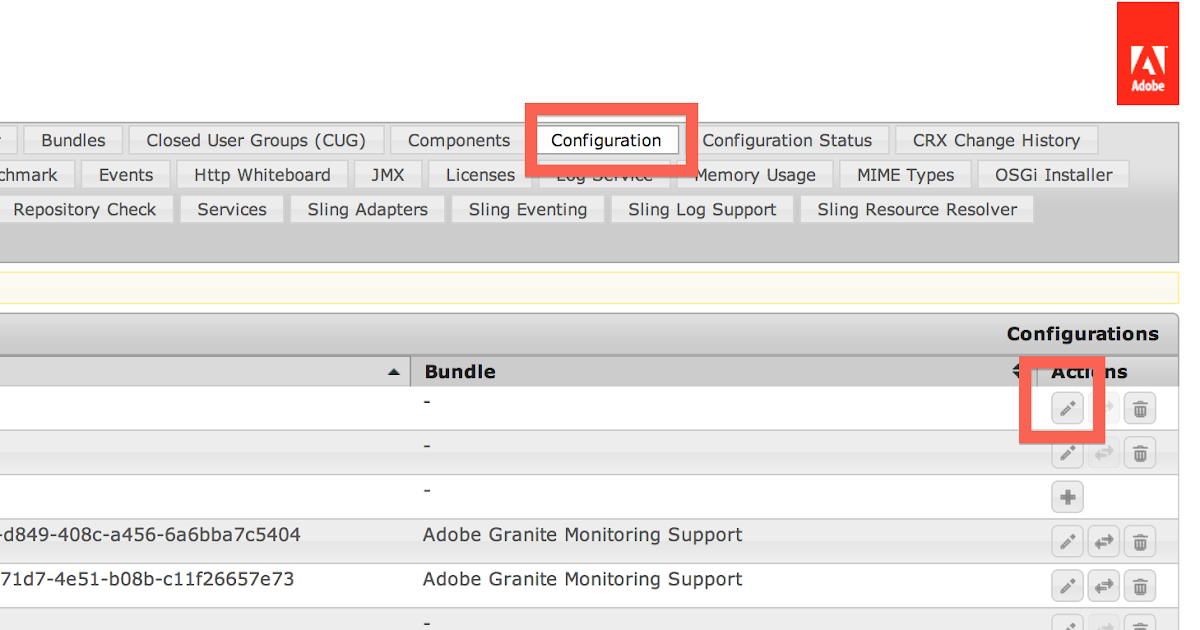The image size is (1200, 630).
Task: Delete the second configuration with the trash icon
Action: click(1139, 453)
